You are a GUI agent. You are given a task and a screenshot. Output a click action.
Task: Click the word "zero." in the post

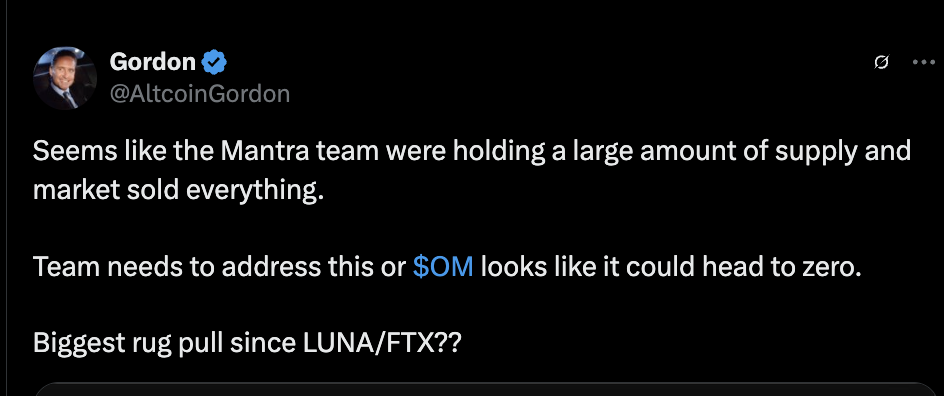pos(831,267)
